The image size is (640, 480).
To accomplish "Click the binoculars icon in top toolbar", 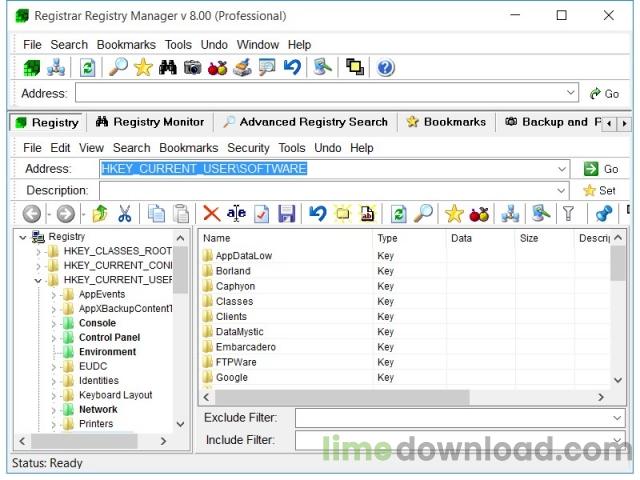I will pyautogui.click(x=168, y=67).
